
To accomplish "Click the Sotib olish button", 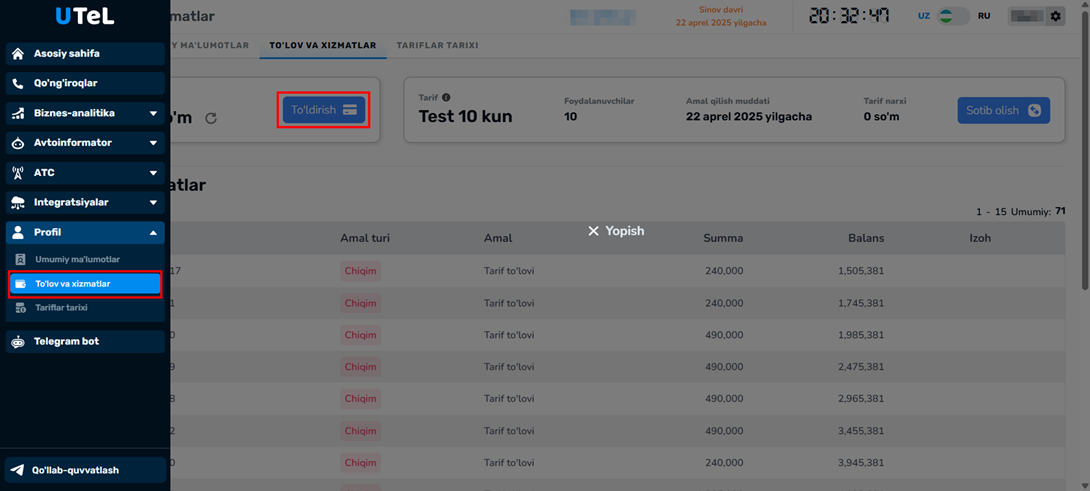I will coord(1003,111).
